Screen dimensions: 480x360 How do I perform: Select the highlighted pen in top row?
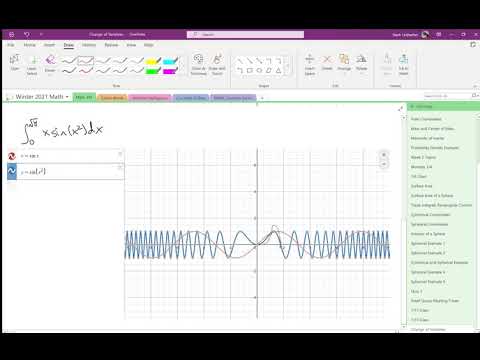coord(86,61)
